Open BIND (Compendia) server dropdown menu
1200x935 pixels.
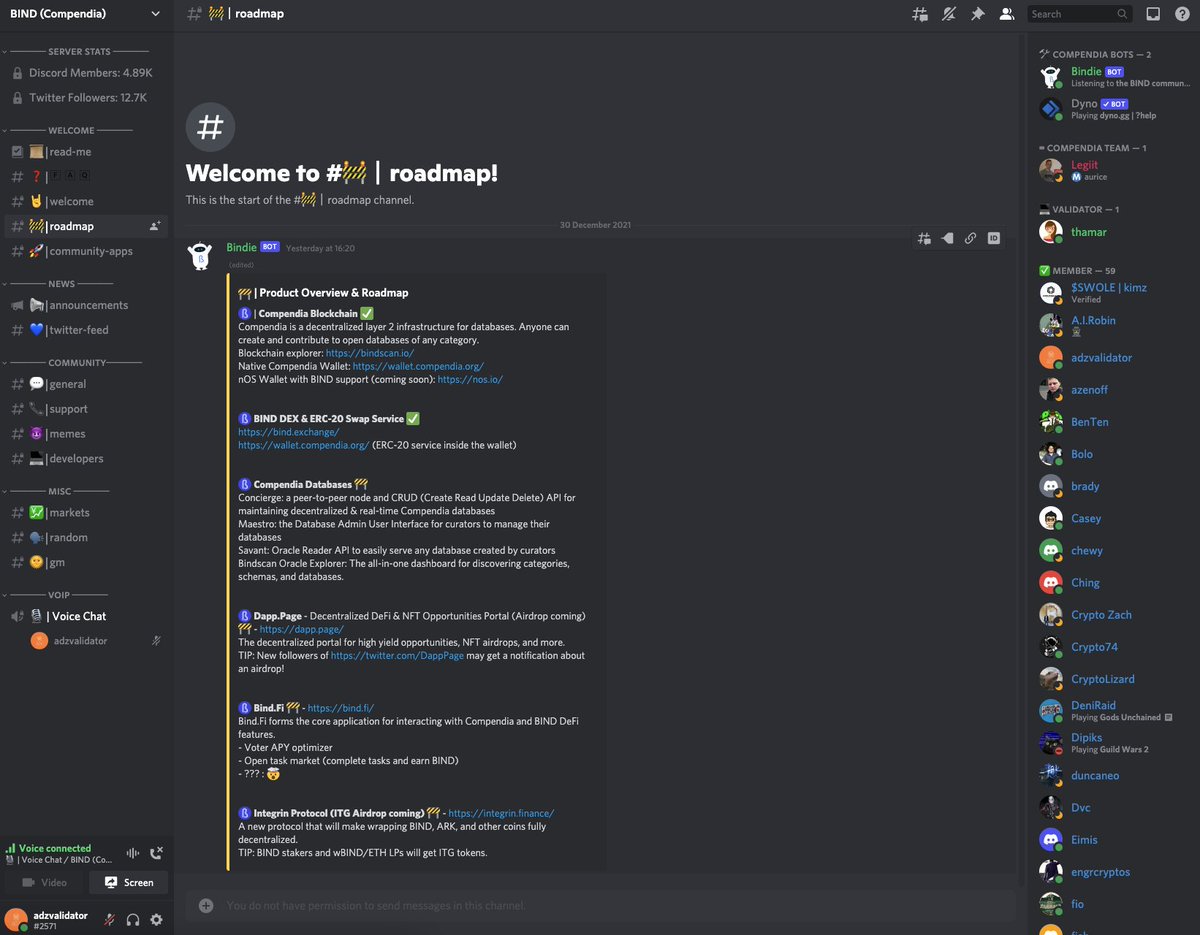click(x=86, y=14)
